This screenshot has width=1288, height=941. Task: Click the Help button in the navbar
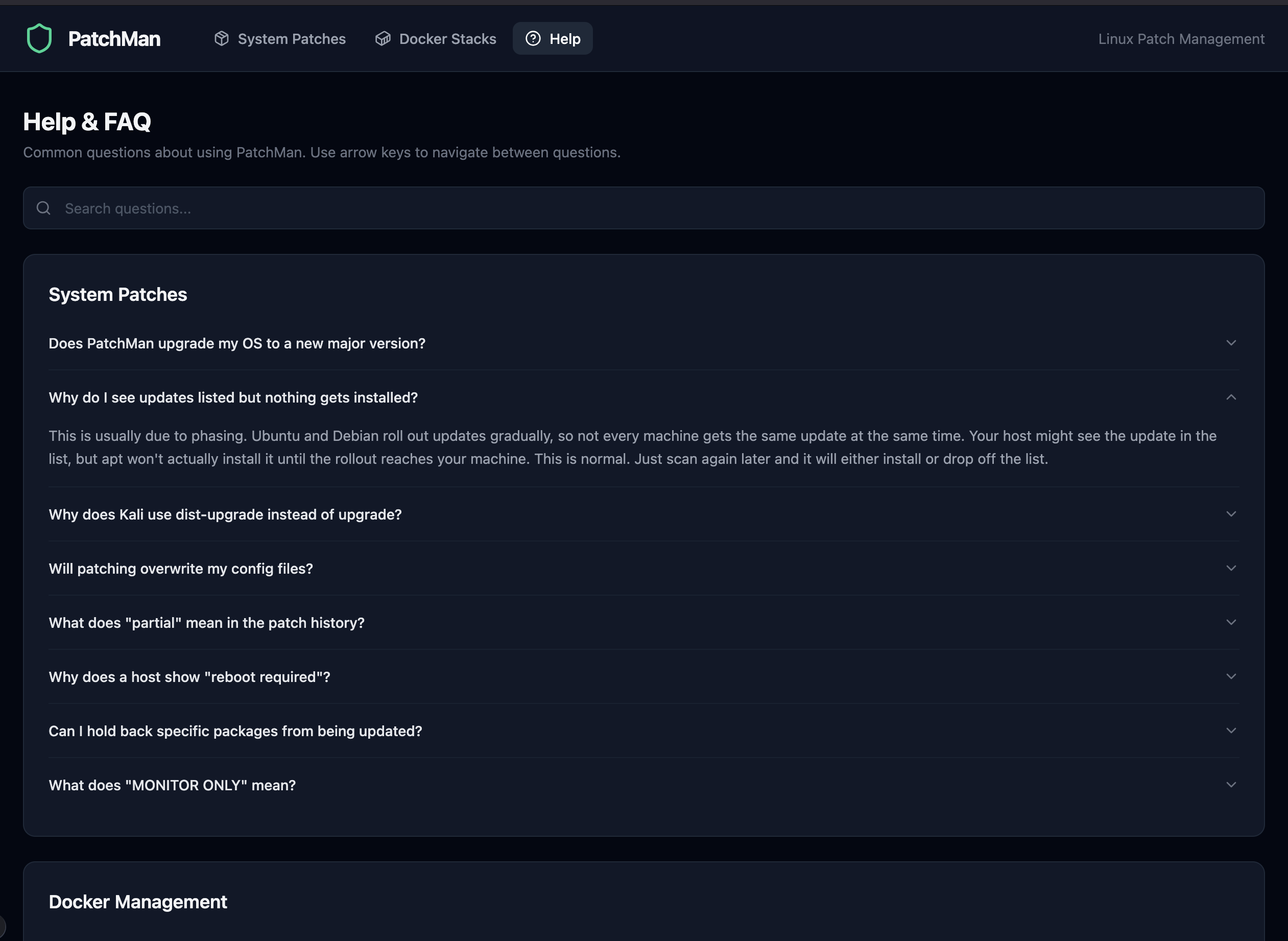[553, 38]
